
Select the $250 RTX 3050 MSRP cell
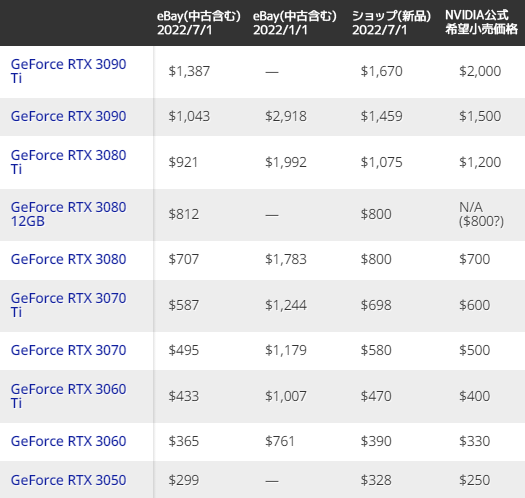click(474, 480)
